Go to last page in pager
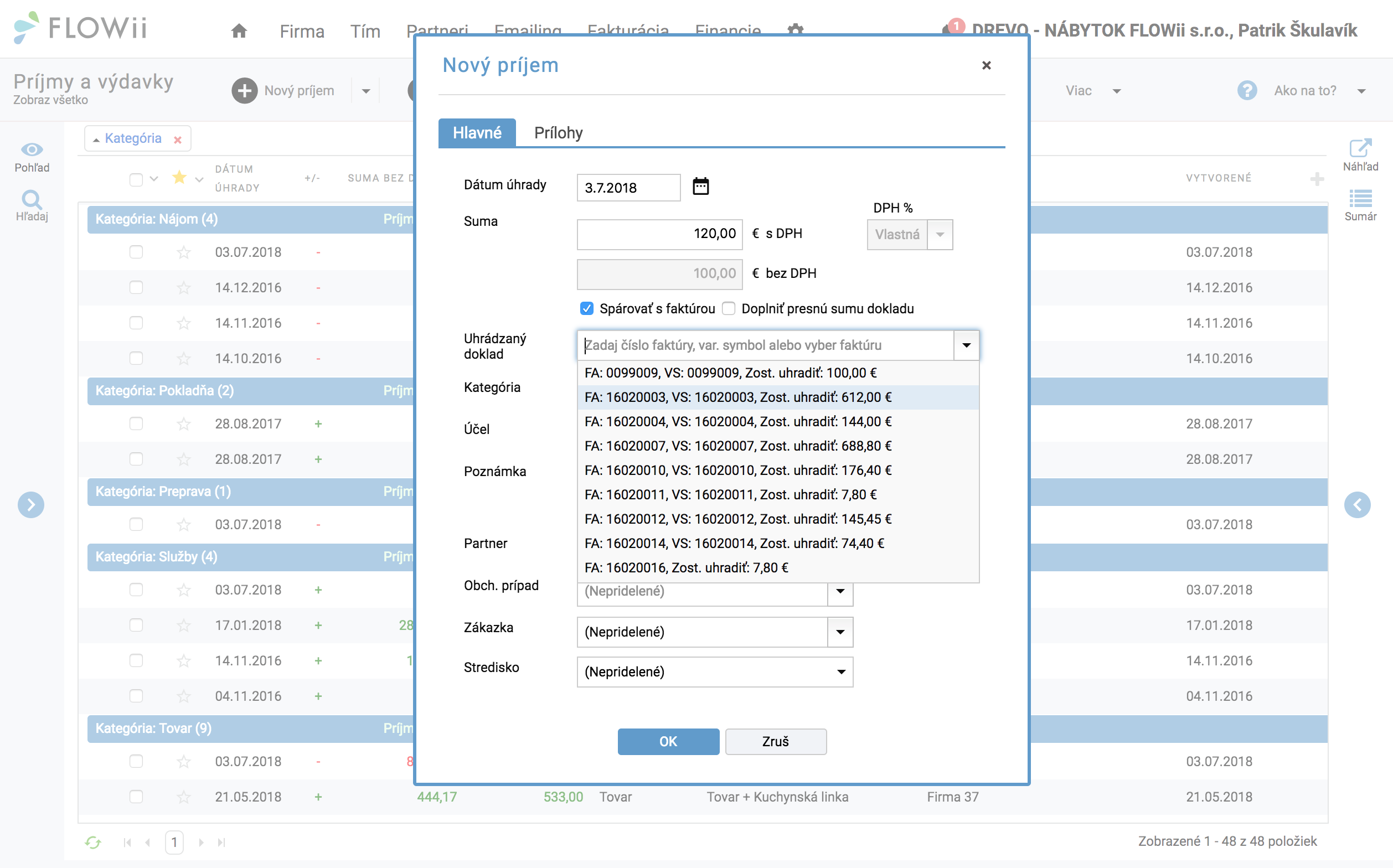The width and height of the screenshot is (1393, 868). [221, 842]
